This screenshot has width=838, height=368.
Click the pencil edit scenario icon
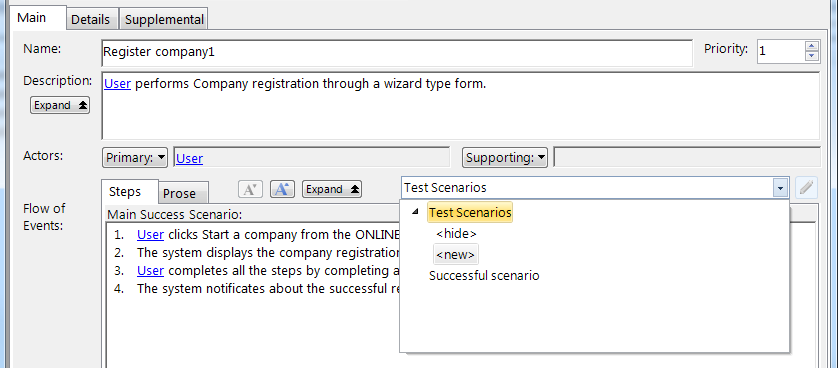[x=806, y=188]
